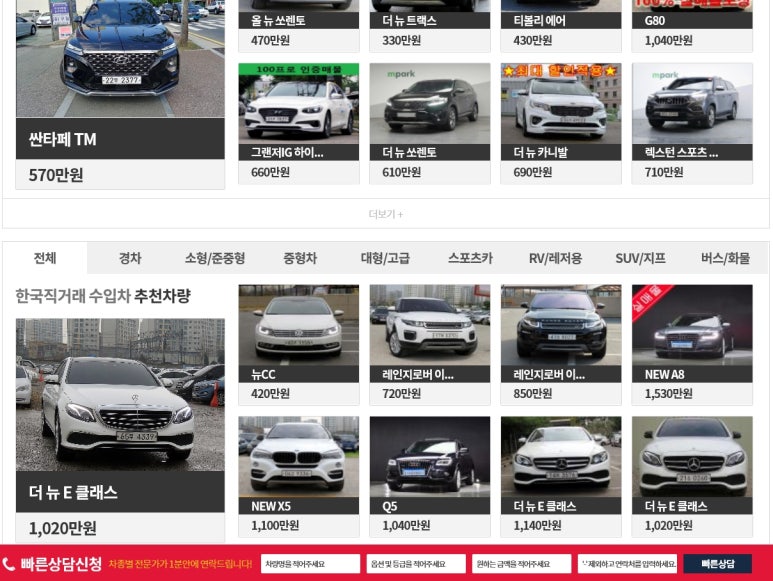Open the 850만원 레인지로버 thumbnail

561,325
